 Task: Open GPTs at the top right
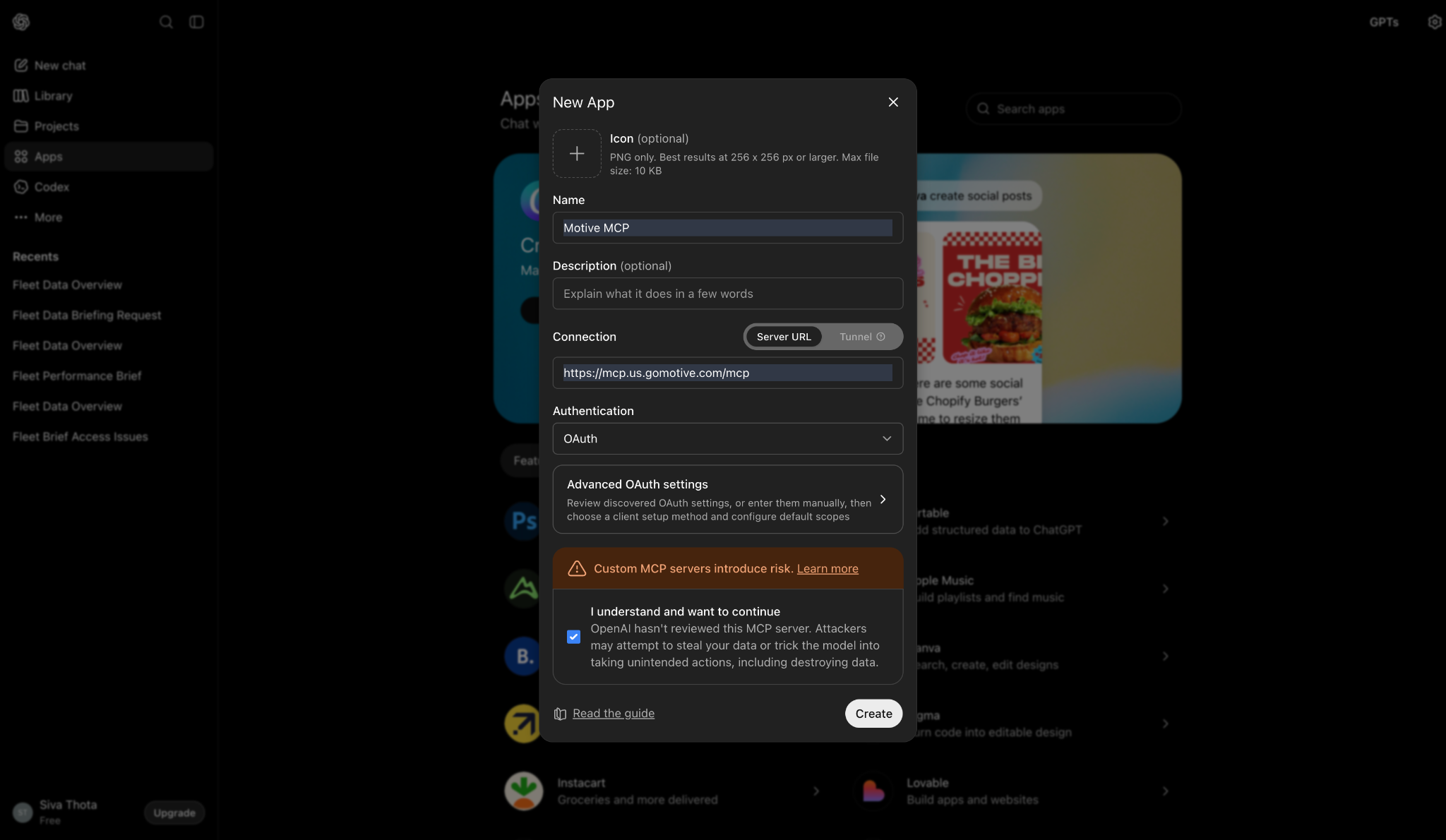(x=1383, y=22)
